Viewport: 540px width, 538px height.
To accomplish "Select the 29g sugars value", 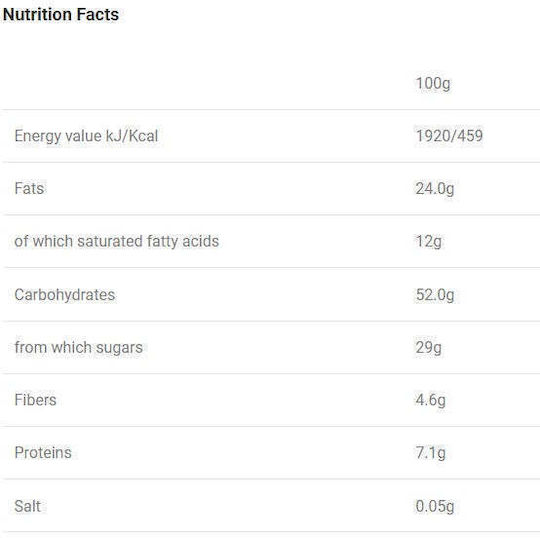I will coord(428,347).
